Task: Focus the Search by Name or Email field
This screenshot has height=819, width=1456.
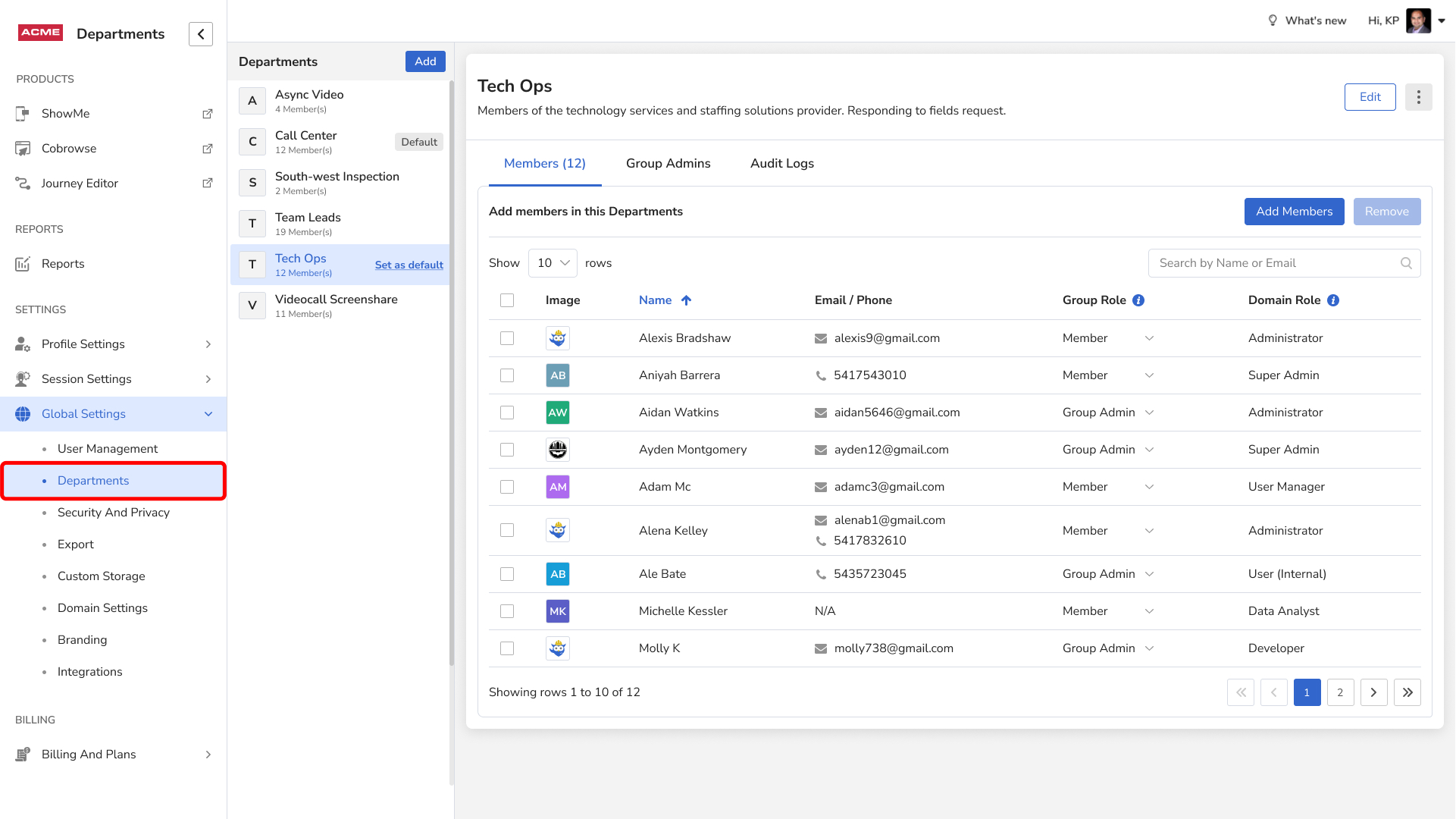Action: click(x=1273, y=263)
